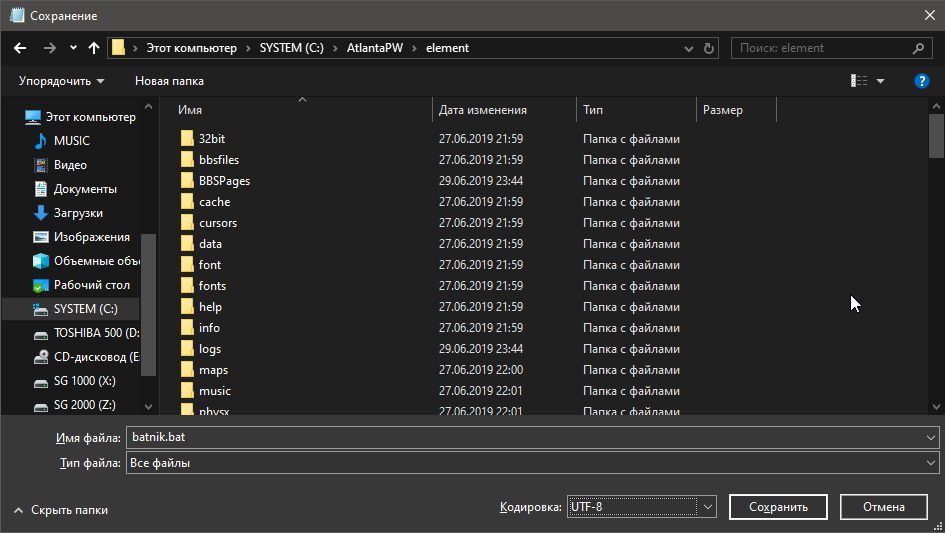
Task: Click the search magnifier icon
Action: pyautogui.click(x=918, y=48)
